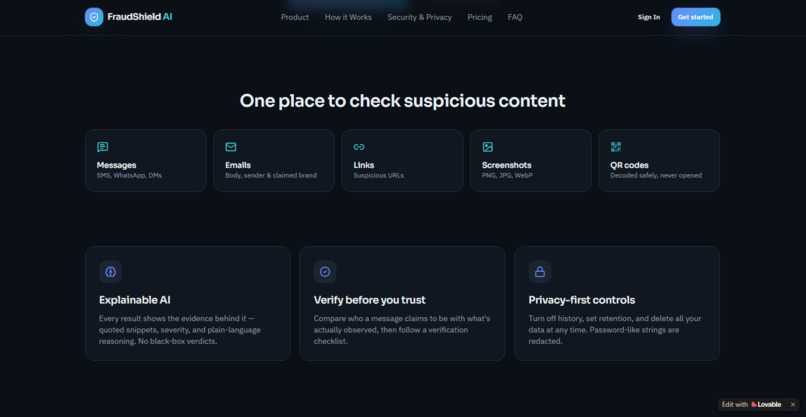This screenshot has width=806, height=417.
Task: Dismiss the Edit with Lovable badge
Action: 793,405
